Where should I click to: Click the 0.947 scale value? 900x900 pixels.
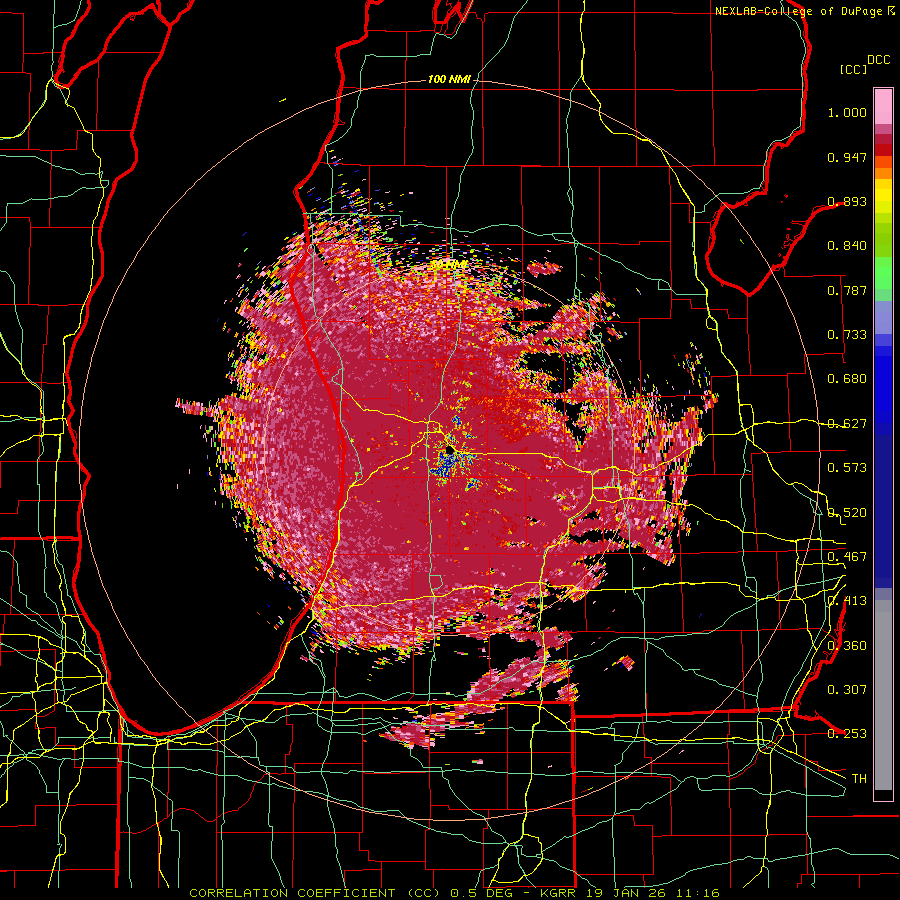pyautogui.click(x=847, y=157)
